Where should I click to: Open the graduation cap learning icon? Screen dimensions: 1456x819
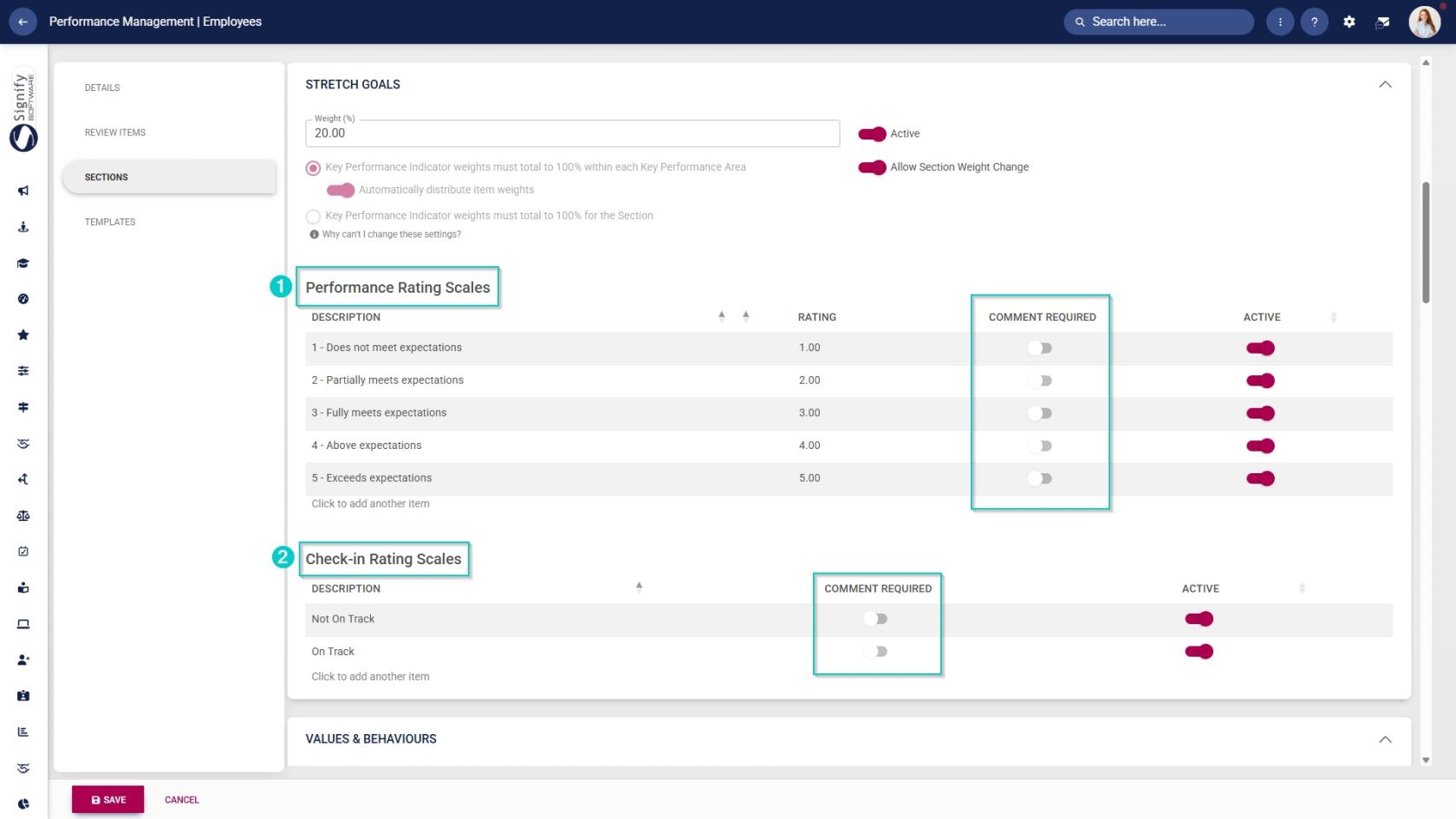[23, 263]
